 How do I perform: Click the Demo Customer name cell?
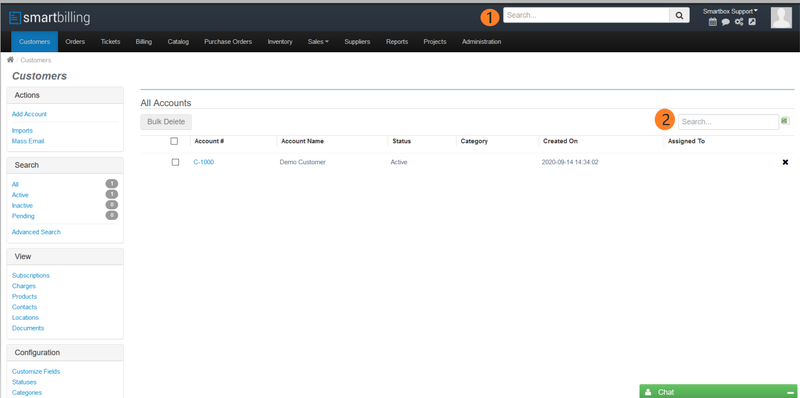[303, 162]
